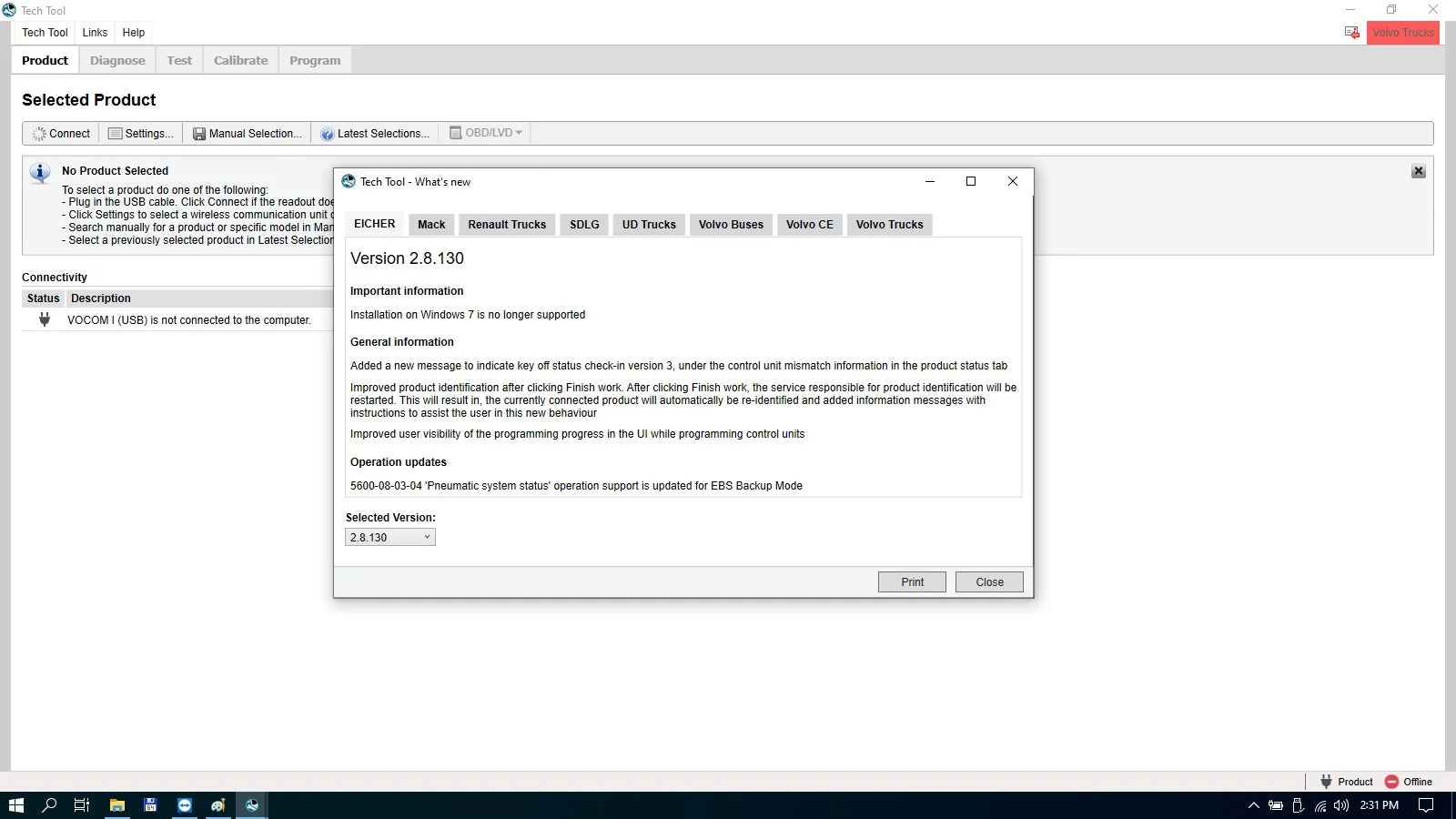Switch to the Diagnose tab
Viewport: 1456px width, 819px height.
click(x=117, y=60)
